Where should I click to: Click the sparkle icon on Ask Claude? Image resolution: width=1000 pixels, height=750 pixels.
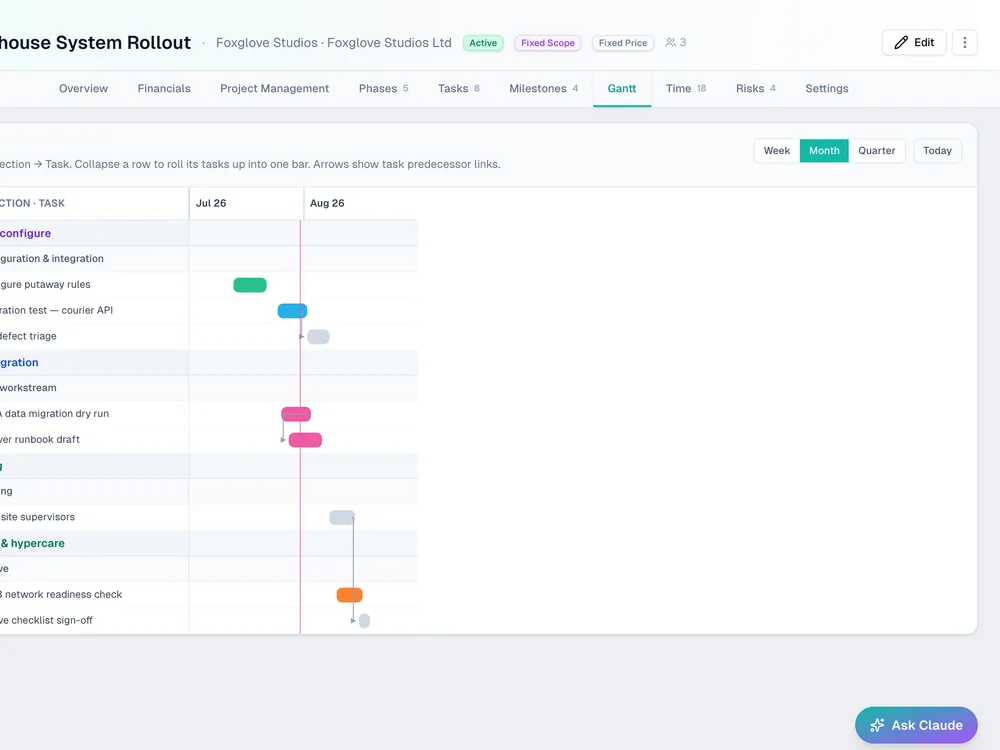pos(877,725)
